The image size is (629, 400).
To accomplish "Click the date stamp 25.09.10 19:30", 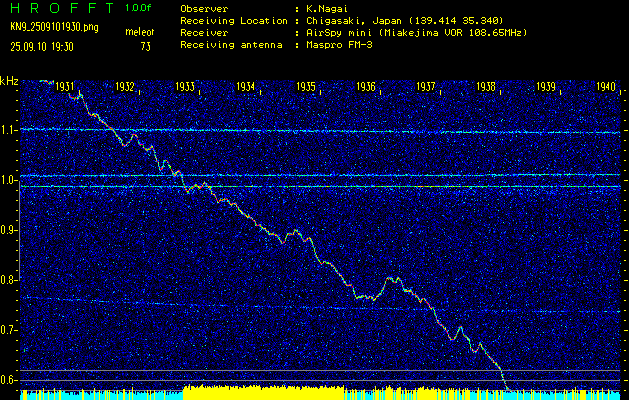I will tap(42, 47).
